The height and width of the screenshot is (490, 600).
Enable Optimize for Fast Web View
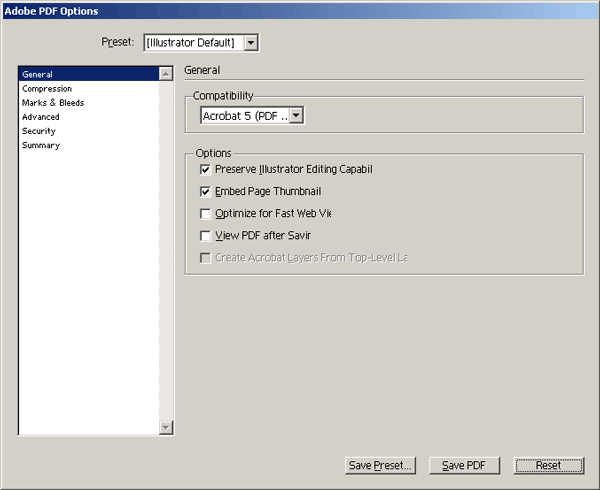[205, 213]
